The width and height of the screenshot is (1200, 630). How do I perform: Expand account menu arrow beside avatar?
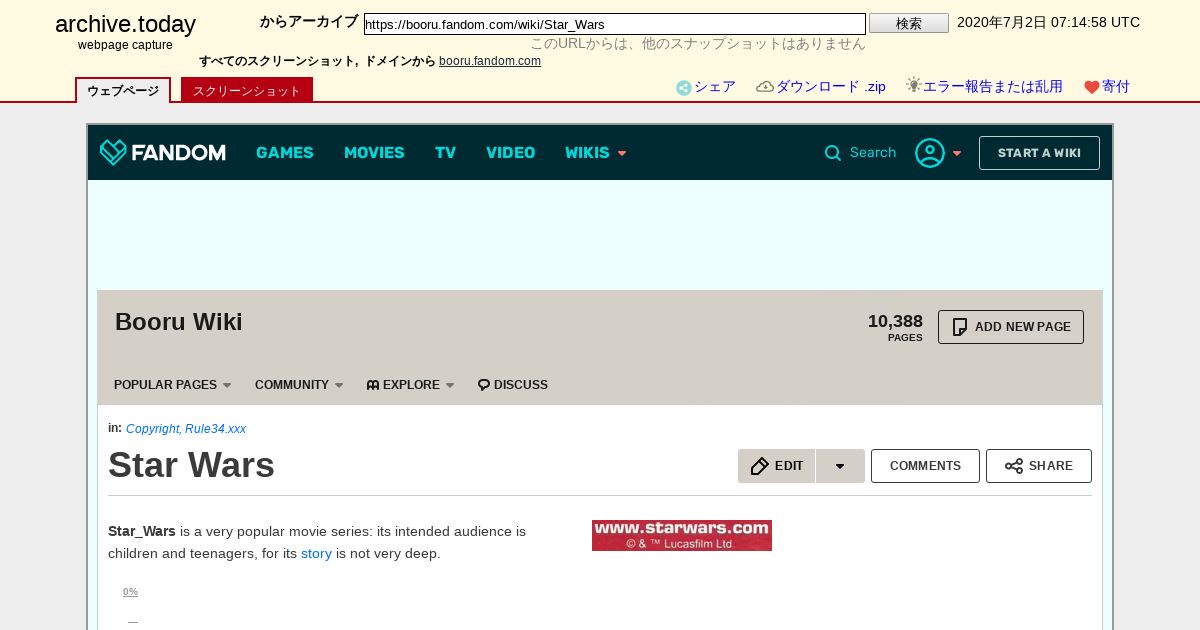(x=957, y=154)
